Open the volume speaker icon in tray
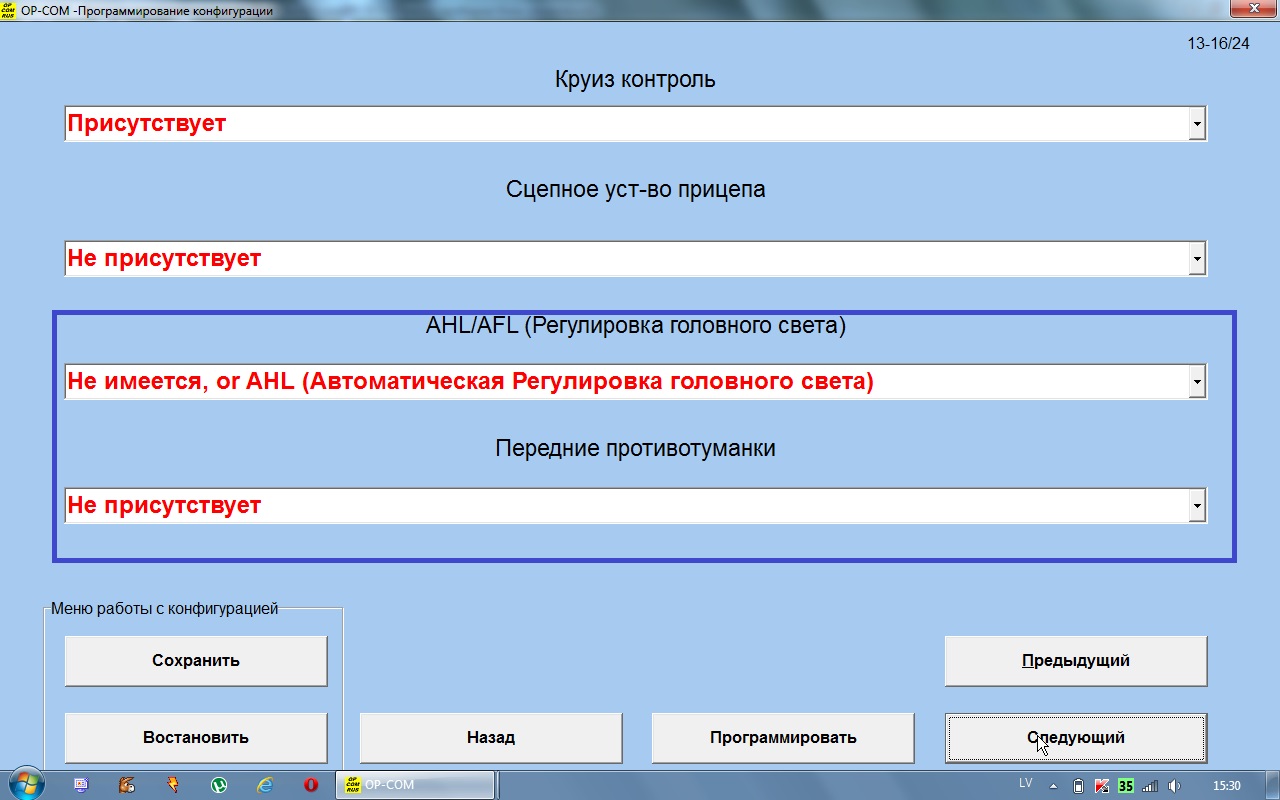Viewport: 1280px width, 800px height. [x=1174, y=786]
